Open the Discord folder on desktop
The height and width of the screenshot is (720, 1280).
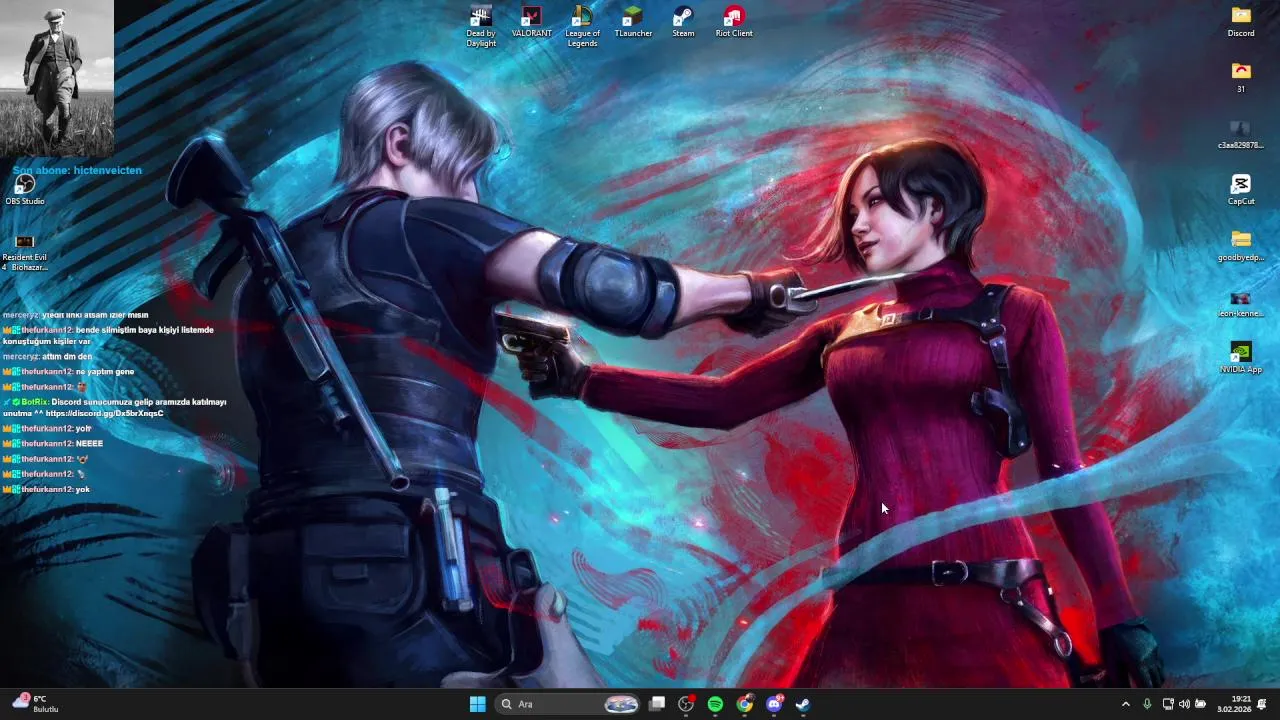point(1241,22)
